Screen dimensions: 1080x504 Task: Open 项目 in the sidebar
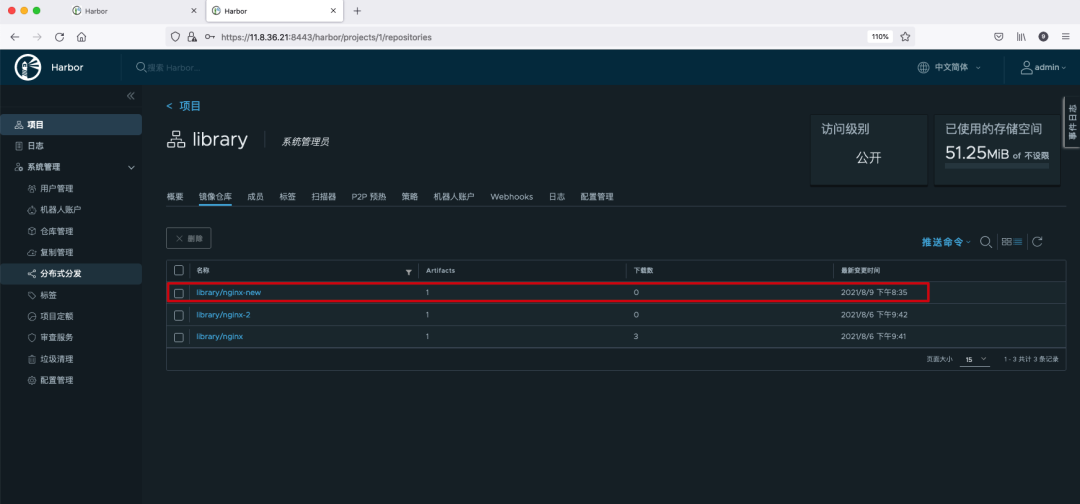coord(71,125)
